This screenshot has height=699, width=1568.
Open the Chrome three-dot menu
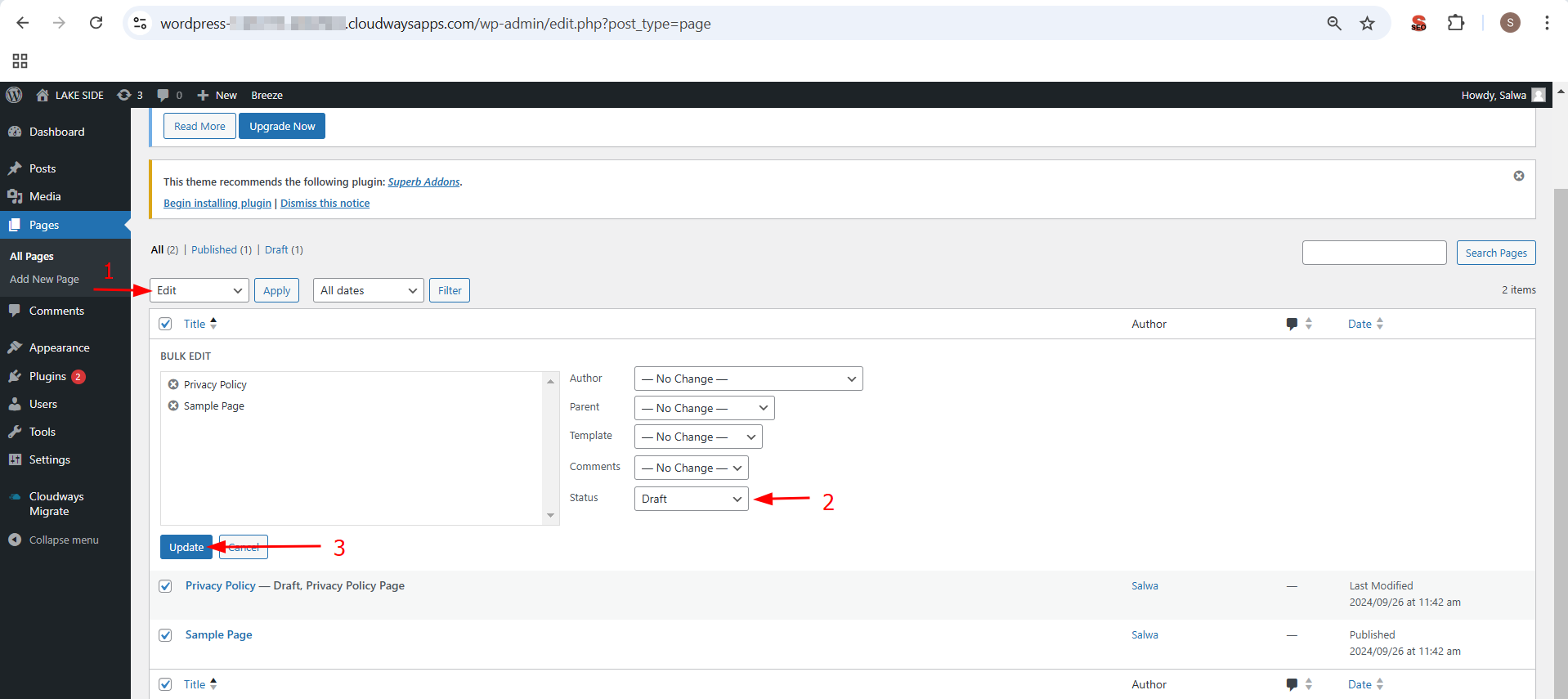1547,23
